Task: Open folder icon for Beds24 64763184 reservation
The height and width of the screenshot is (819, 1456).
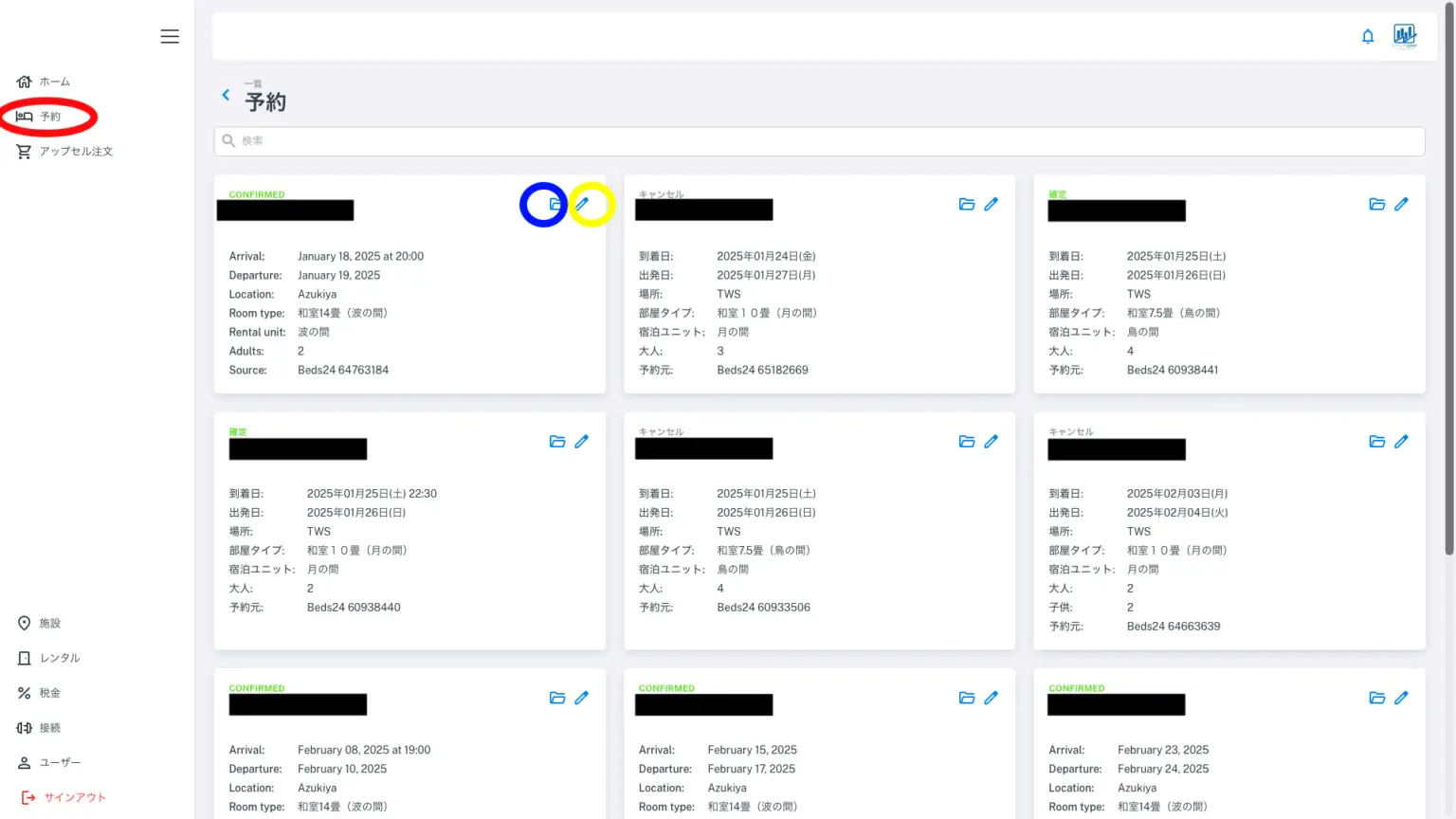Action: 555,204
